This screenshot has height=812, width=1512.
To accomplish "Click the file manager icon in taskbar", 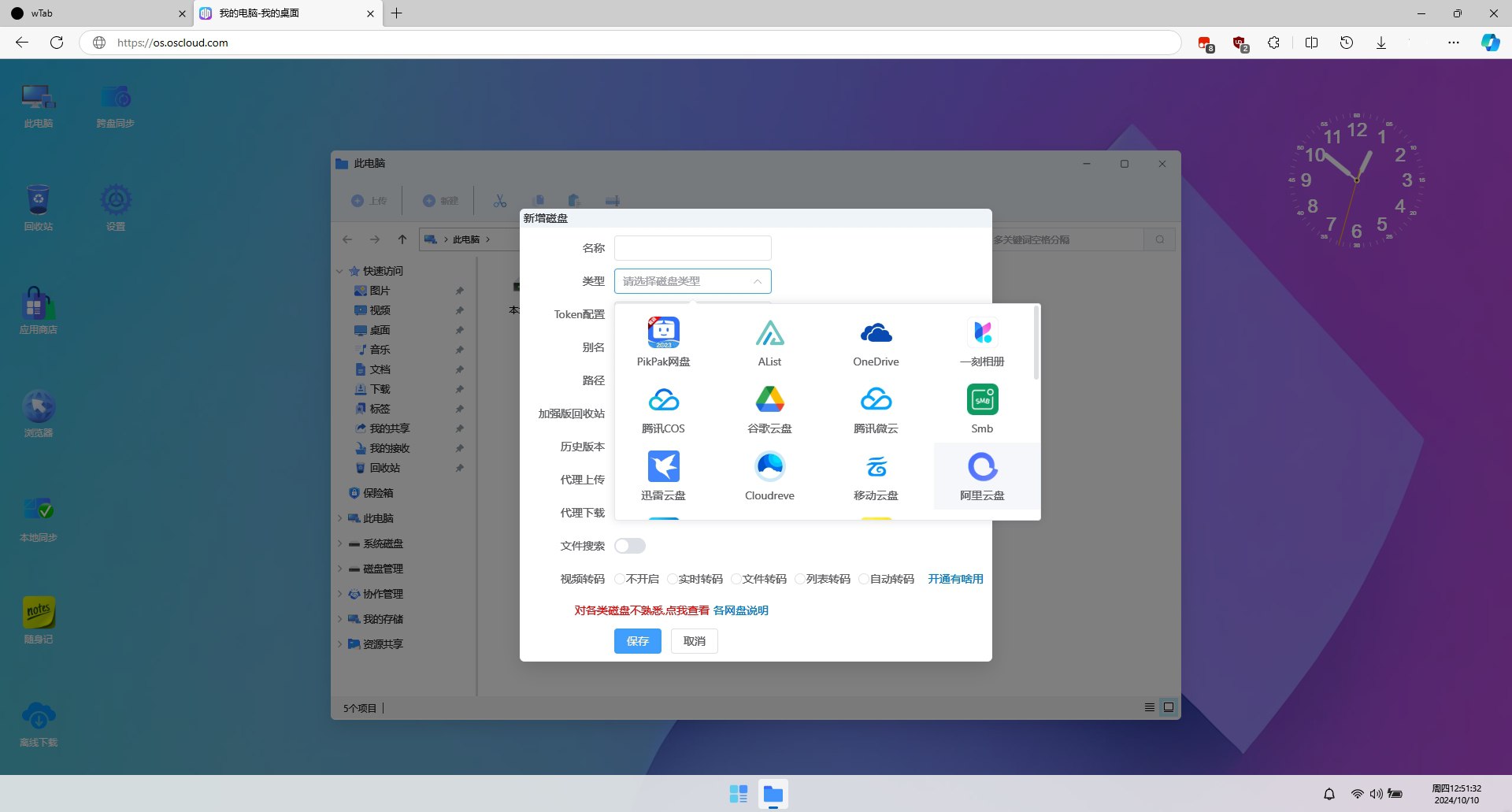I will coord(773,794).
